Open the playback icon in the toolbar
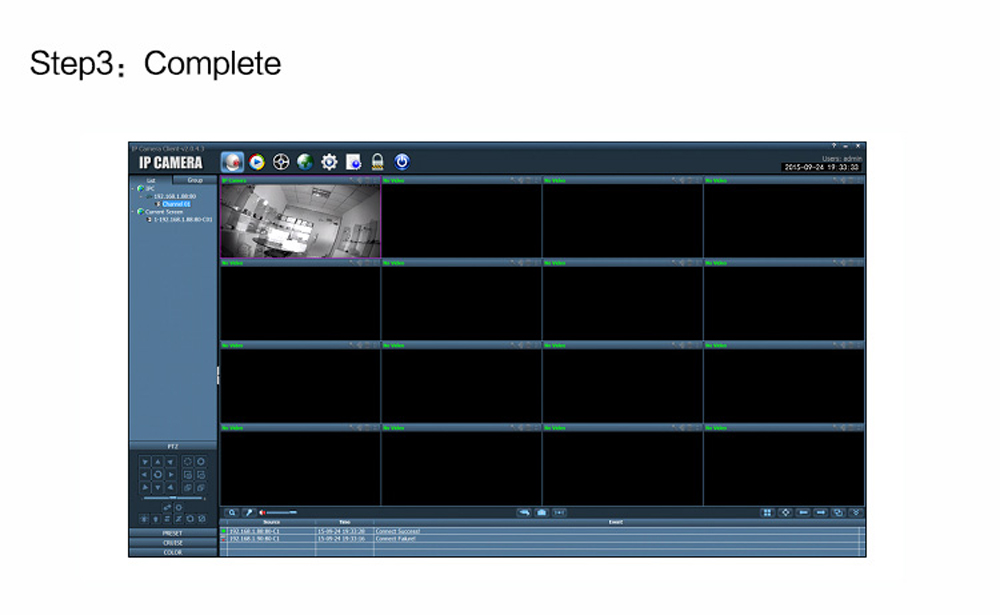This screenshot has height=615, width=1000. click(x=257, y=161)
